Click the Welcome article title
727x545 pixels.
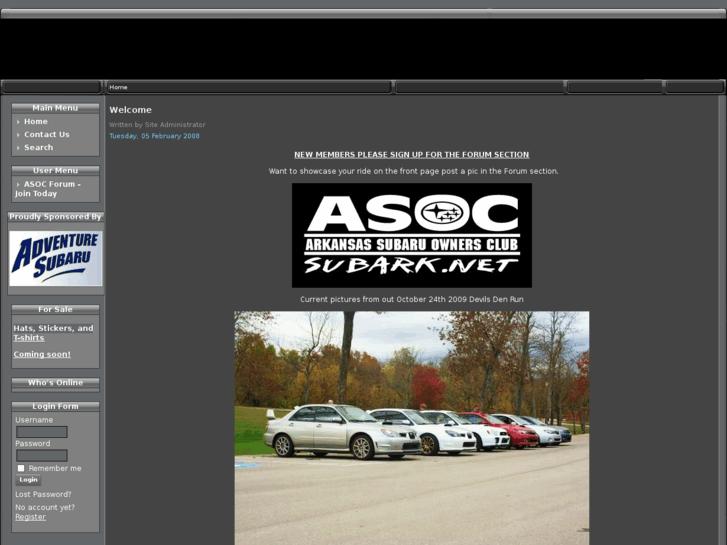click(130, 110)
